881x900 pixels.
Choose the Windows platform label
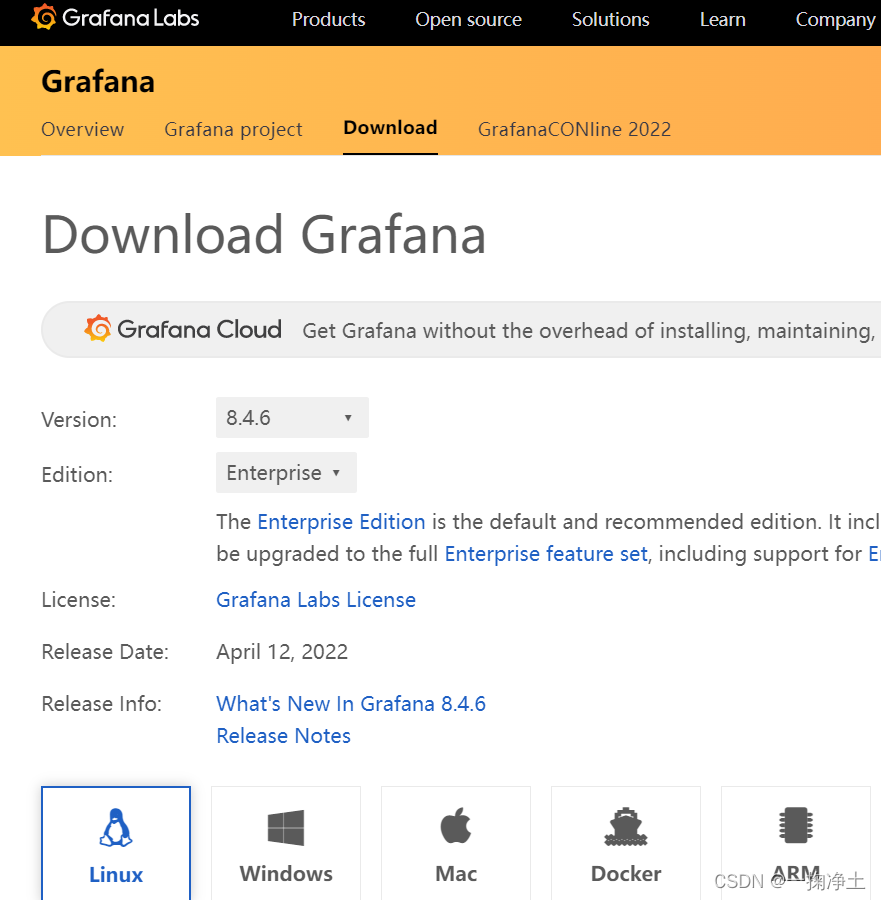(x=286, y=874)
